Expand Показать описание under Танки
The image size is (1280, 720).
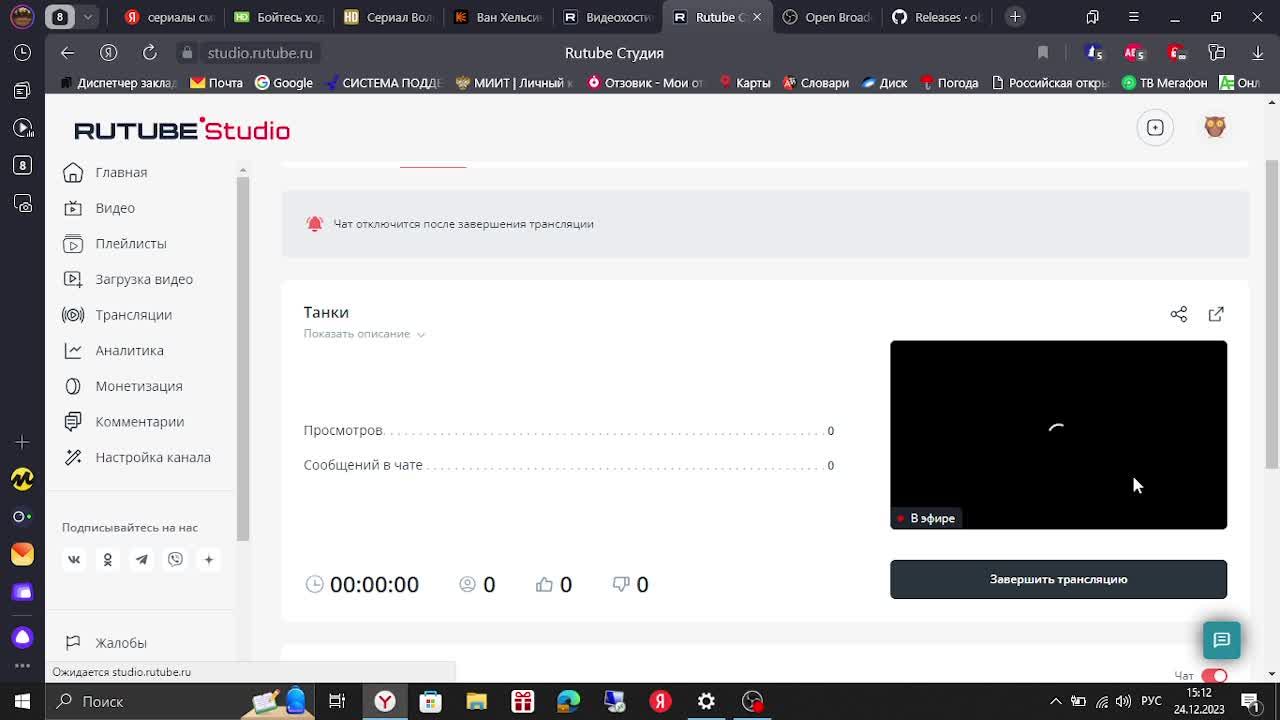click(365, 334)
